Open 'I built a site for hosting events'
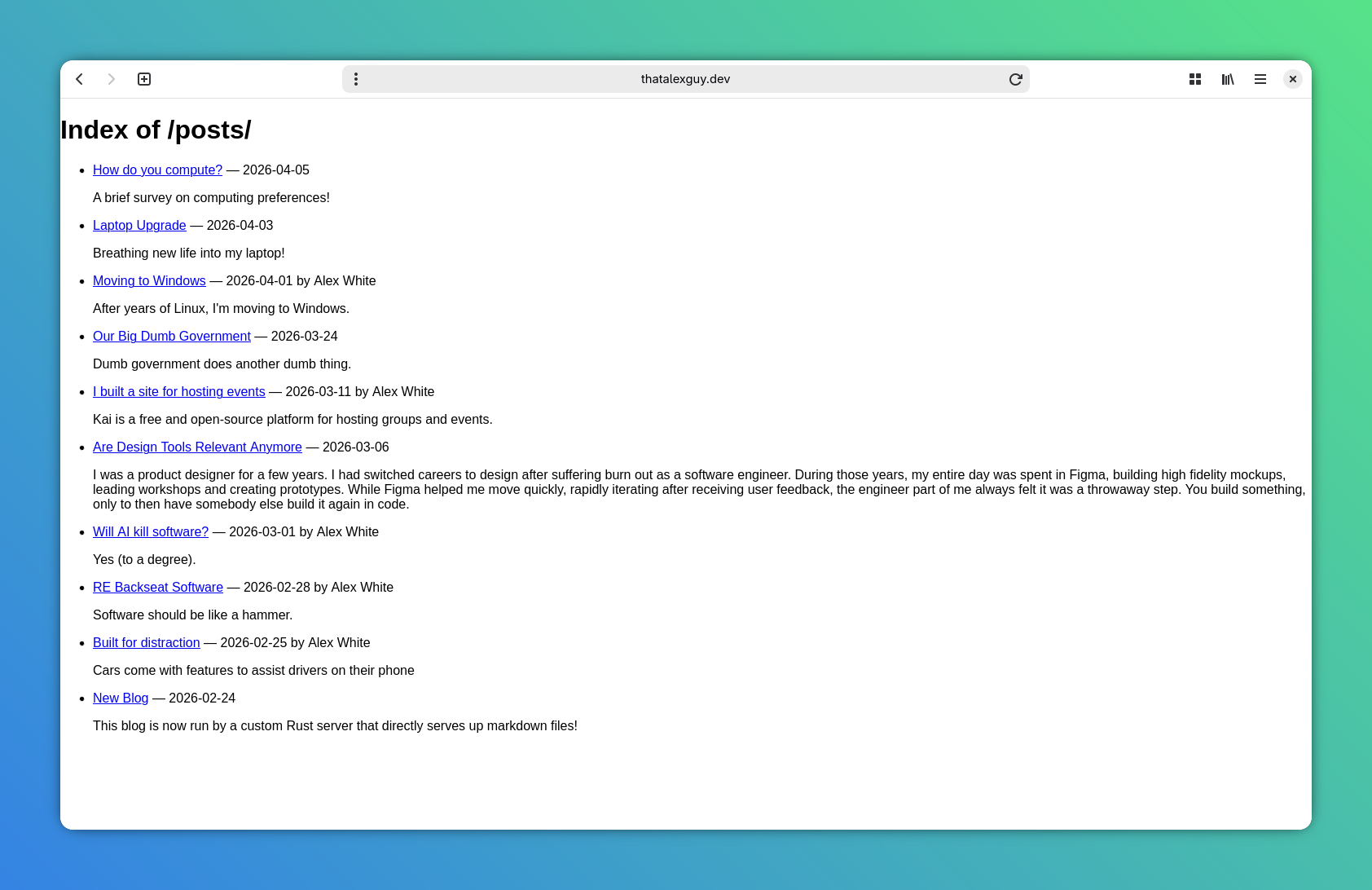Viewport: 1372px width, 890px height. click(178, 391)
